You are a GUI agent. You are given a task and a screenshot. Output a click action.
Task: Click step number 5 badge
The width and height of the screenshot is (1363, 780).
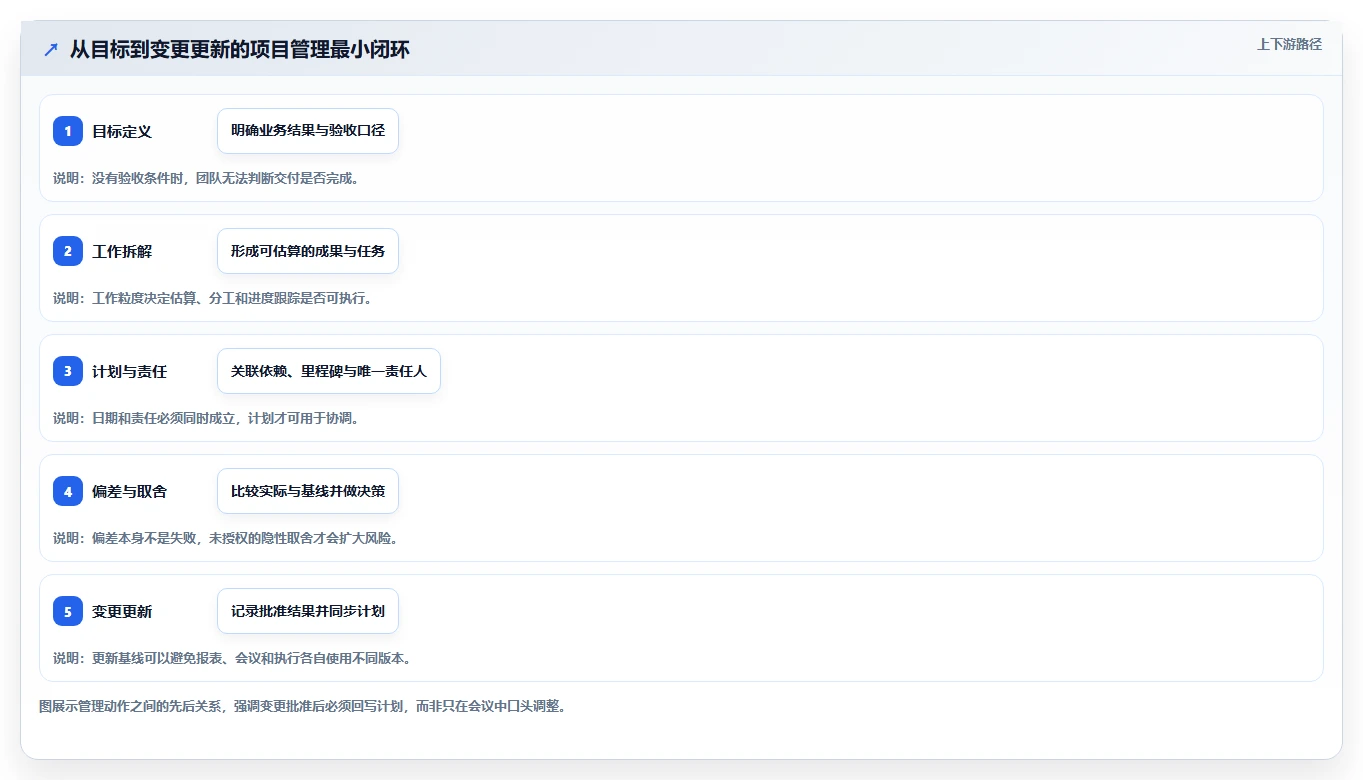click(x=68, y=611)
